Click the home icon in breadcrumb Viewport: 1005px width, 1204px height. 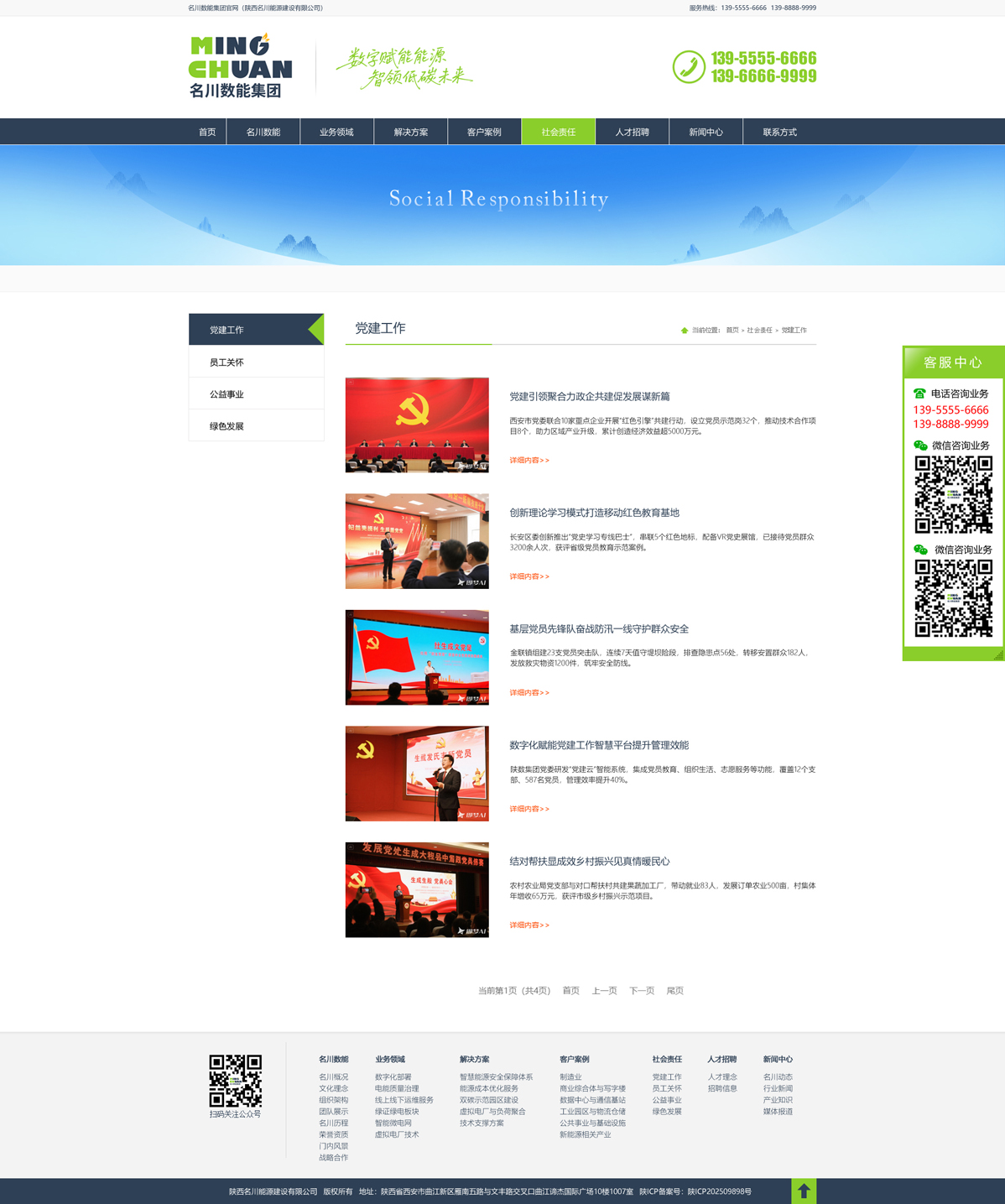click(685, 331)
